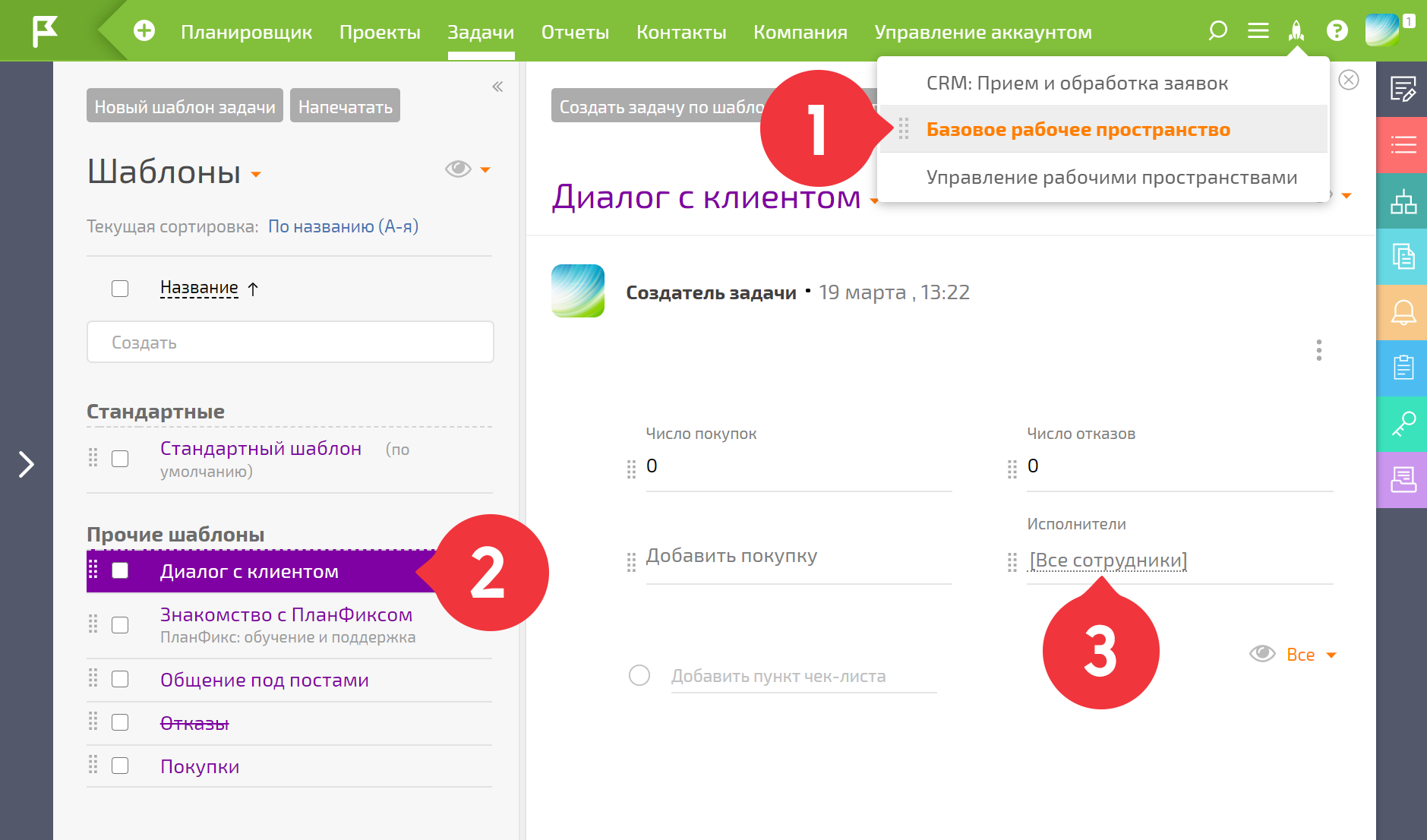Viewport: 1427px width, 840px height.
Task: Toggle the checklist item radio circle
Action: click(639, 675)
